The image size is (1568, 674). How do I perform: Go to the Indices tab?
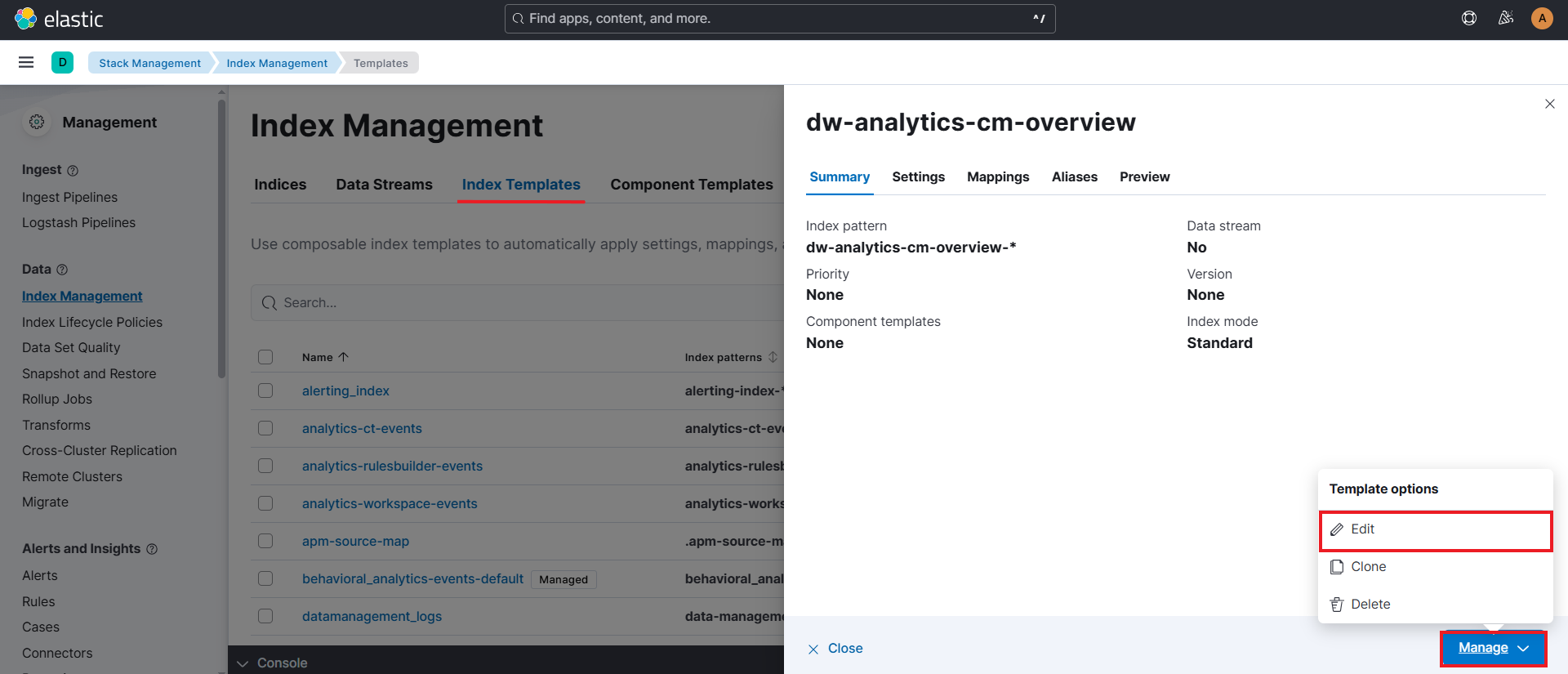click(280, 185)
